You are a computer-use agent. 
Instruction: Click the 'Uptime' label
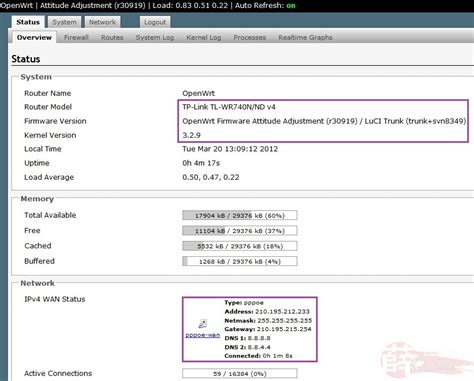coord(37,163)
